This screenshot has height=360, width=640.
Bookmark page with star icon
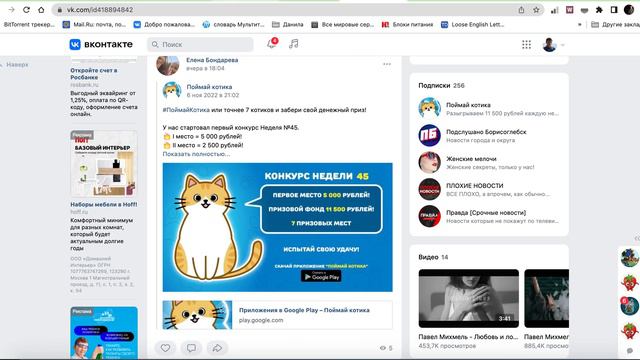536,10
